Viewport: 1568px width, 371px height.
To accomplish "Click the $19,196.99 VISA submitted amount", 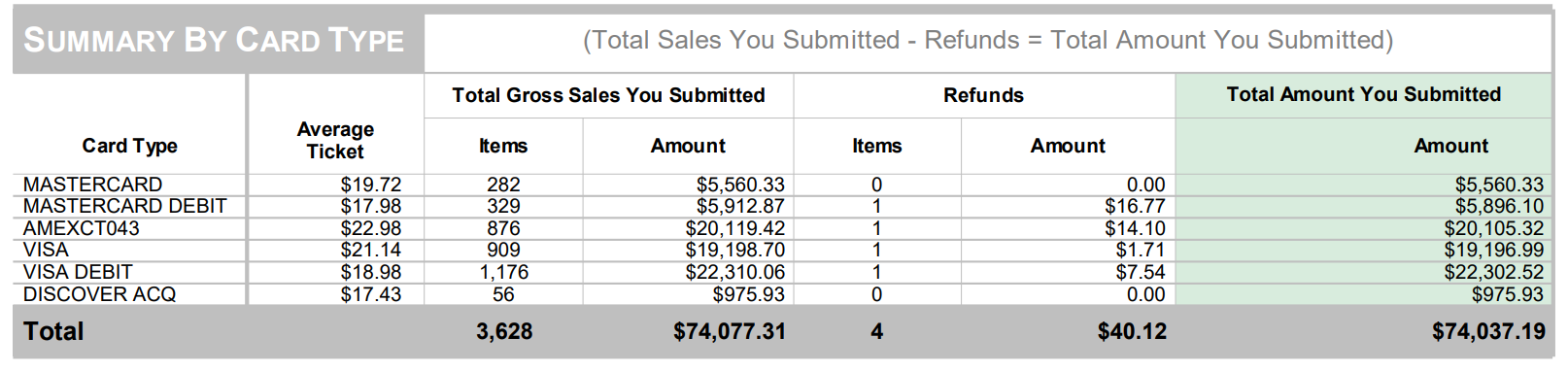I will [1494, 250].
